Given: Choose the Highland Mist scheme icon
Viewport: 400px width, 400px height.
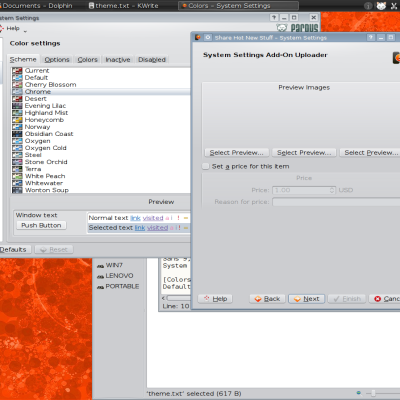Looking at the screenshot, I should tap(17, 113).
